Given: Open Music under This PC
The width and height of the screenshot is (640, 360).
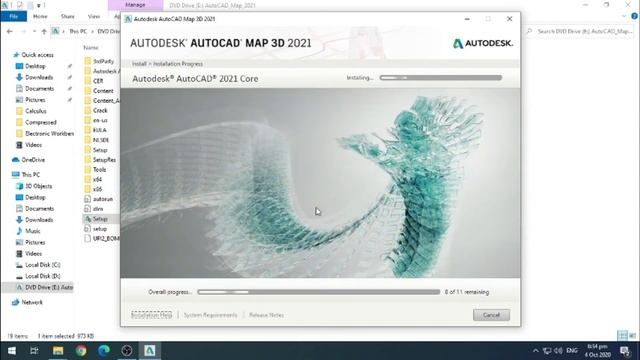Looking at the screenshot, I should click(28, 231).
